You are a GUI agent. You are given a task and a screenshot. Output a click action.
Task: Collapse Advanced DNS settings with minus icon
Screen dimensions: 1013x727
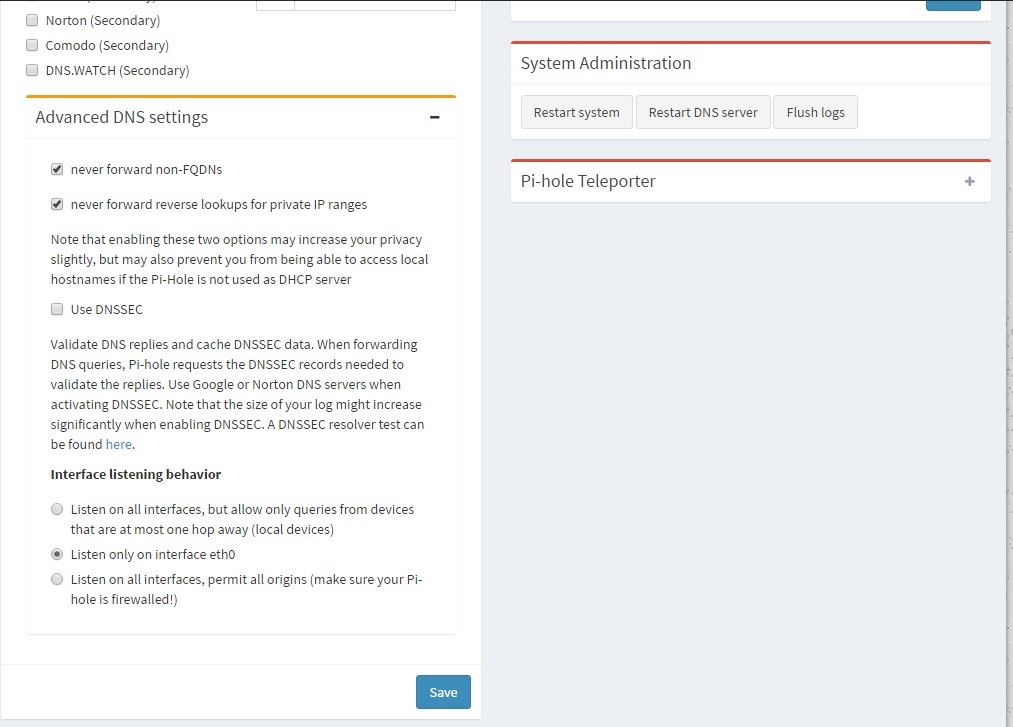(x=434, y=117)
